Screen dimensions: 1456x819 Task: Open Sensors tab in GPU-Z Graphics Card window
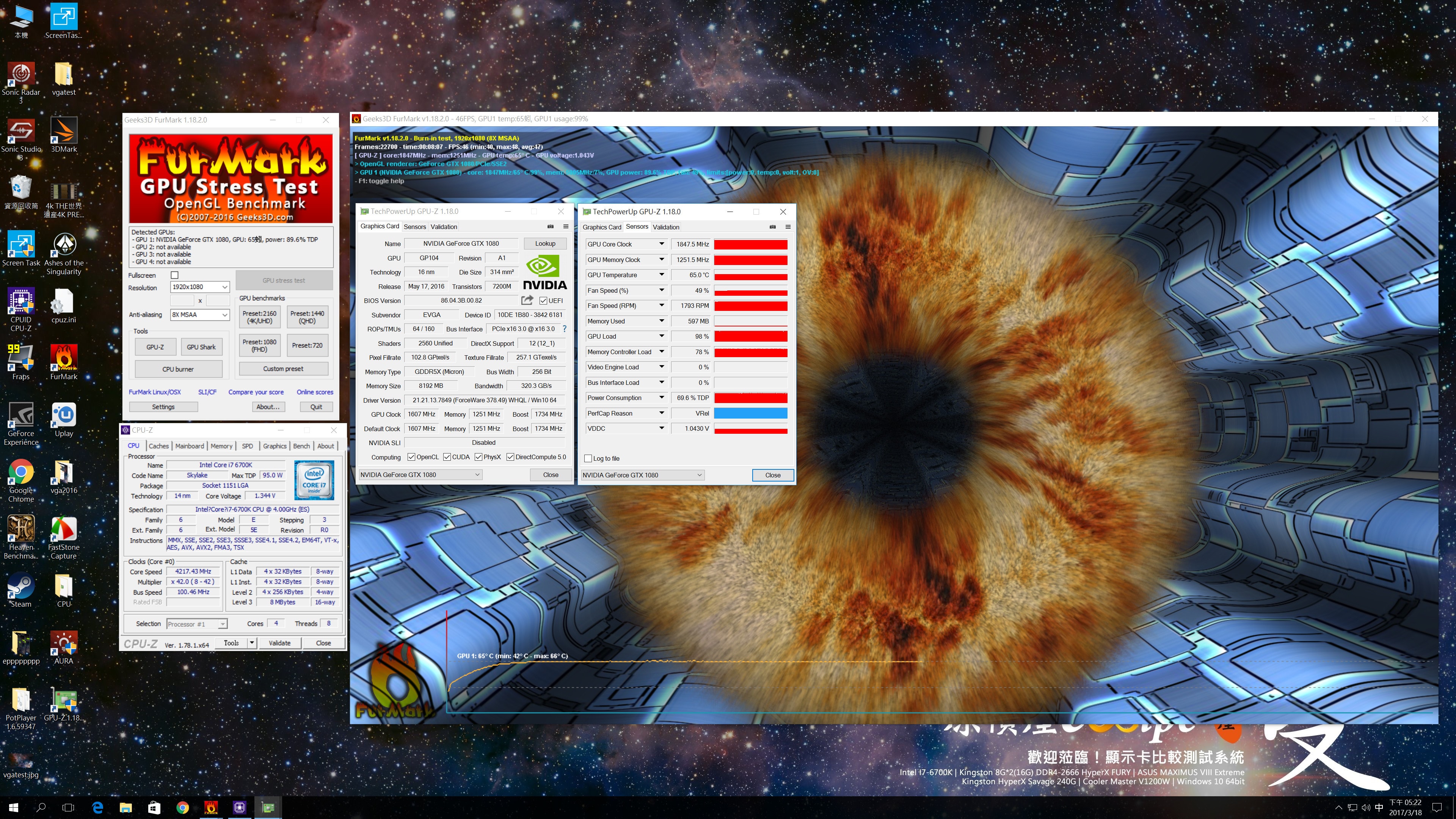415,227
